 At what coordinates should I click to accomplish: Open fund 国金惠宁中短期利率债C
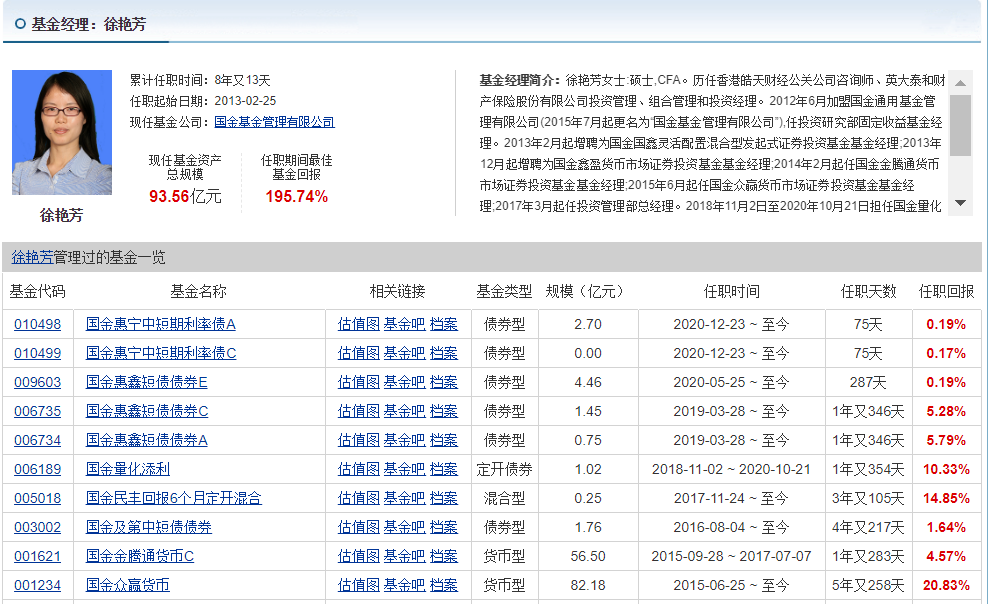161,353
